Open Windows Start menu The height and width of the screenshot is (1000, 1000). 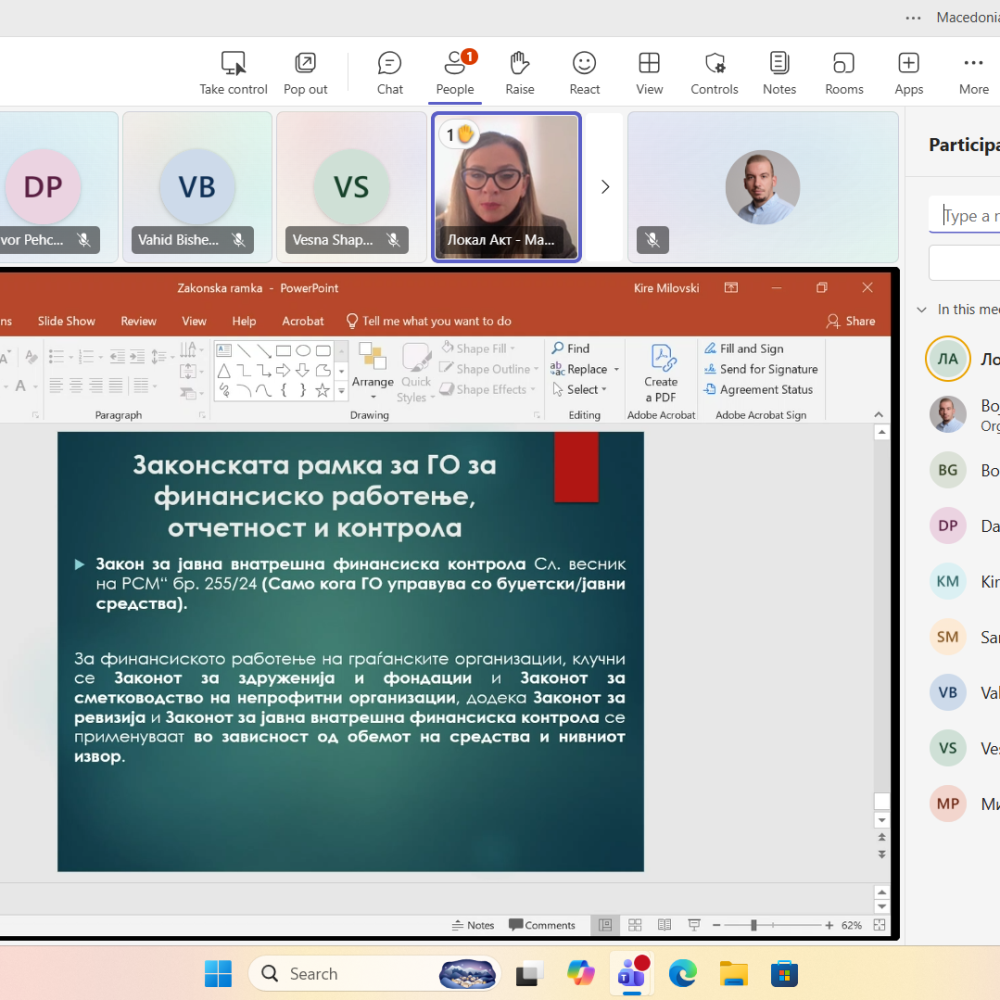tap(218, 973)
